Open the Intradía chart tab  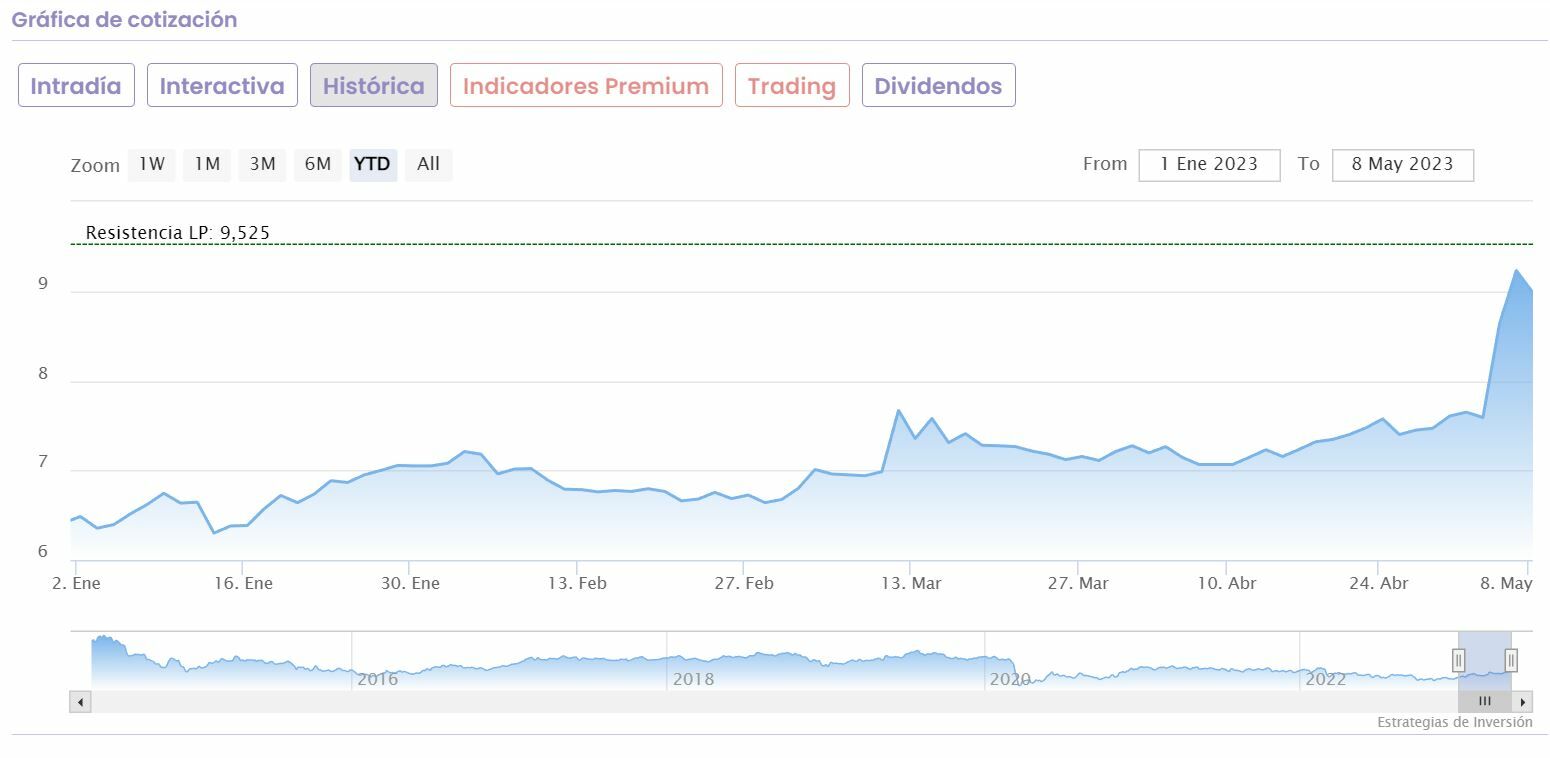click(76, 86)
